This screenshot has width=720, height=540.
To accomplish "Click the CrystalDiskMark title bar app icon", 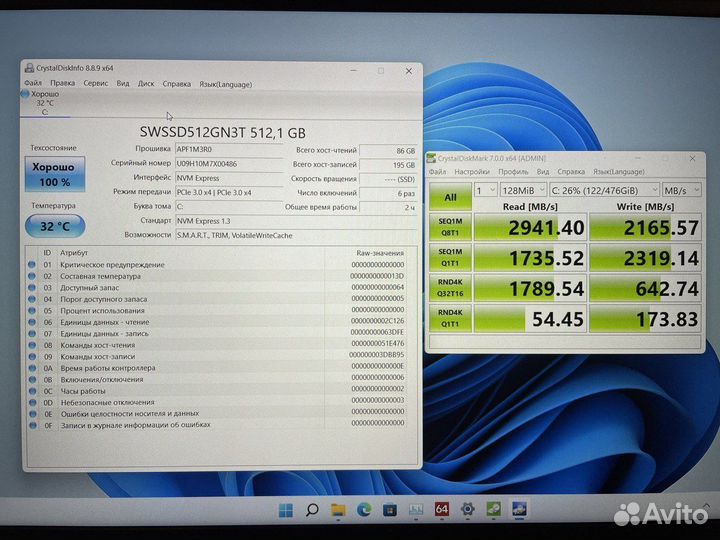I will [x=431, y=158].
